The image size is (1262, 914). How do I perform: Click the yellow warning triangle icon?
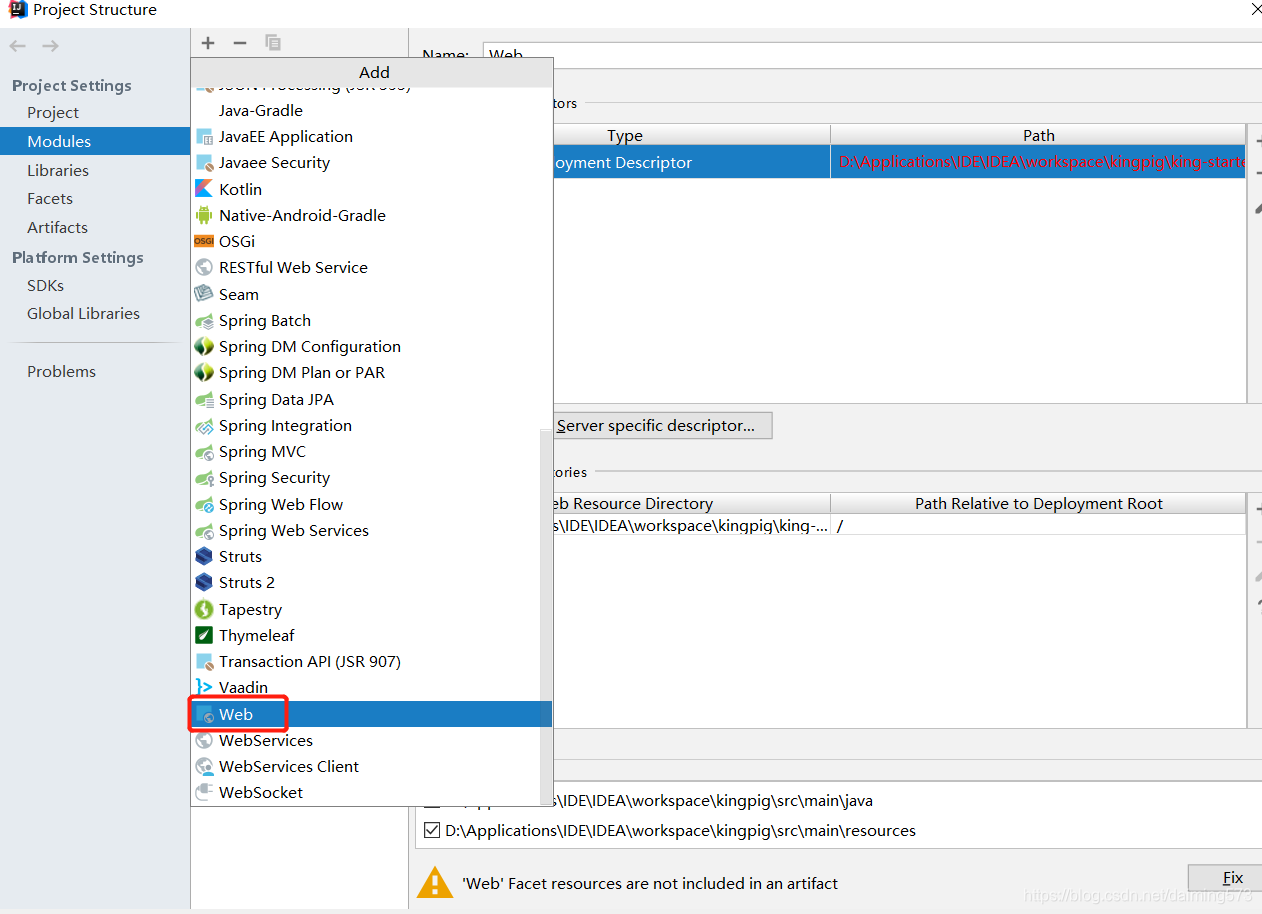pyautogui.click(x=435, y=882)
